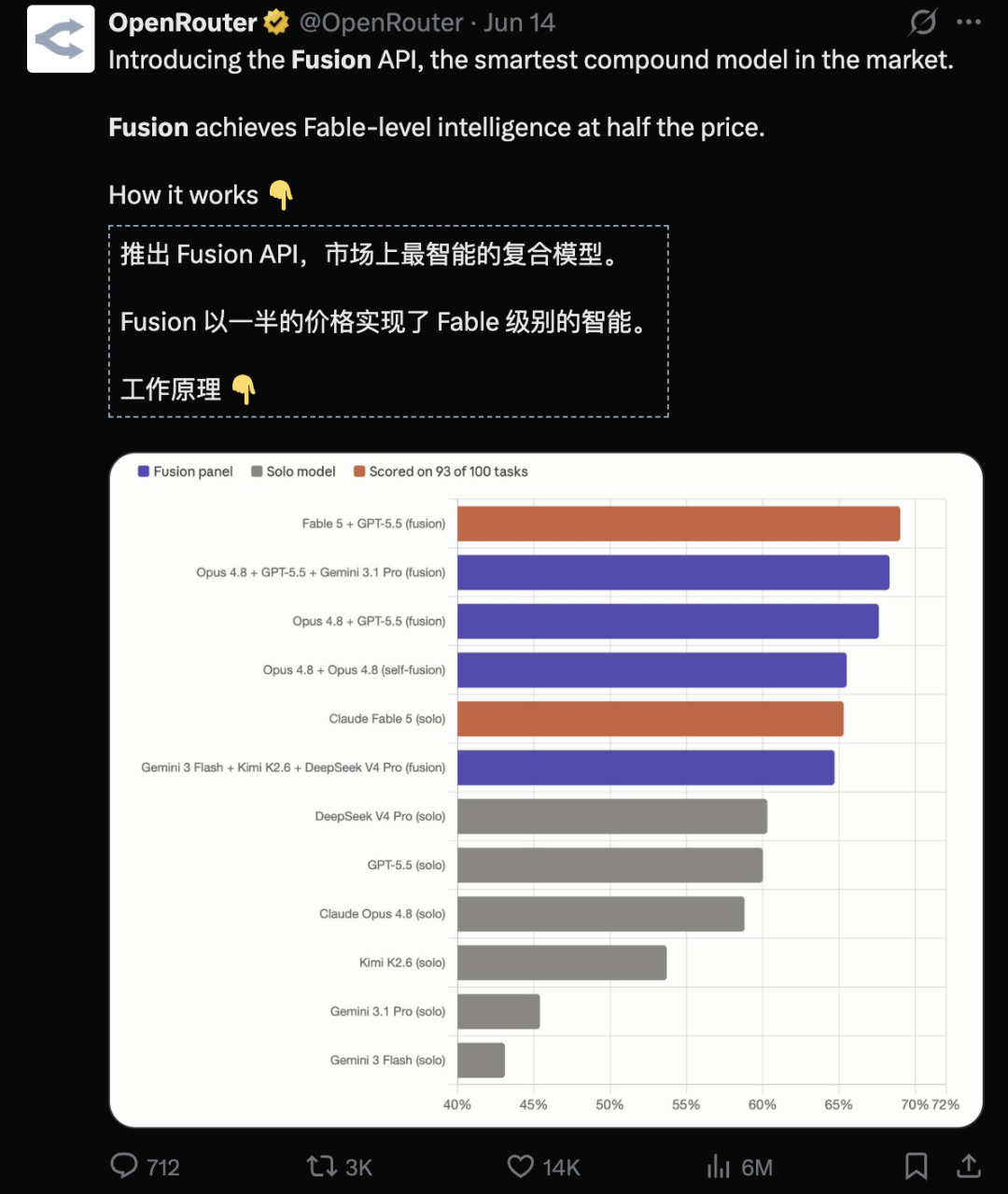1008x1194 pixels.
Task: Like the post with heart icon
Action: [x=520, y=1166]
